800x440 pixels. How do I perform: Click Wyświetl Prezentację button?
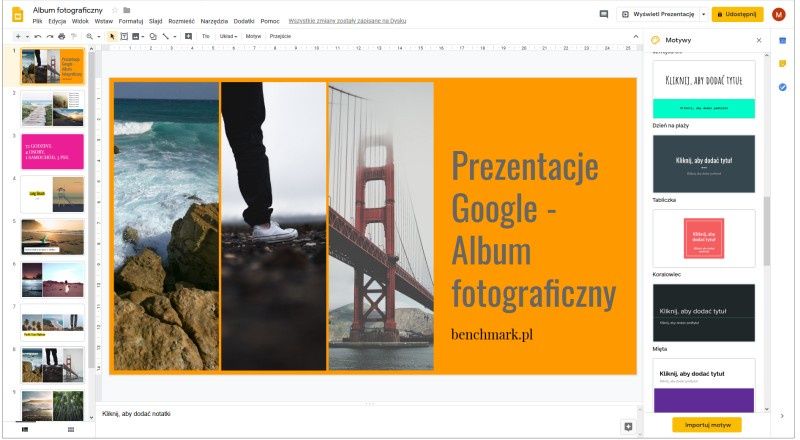[x=659, y=14]
